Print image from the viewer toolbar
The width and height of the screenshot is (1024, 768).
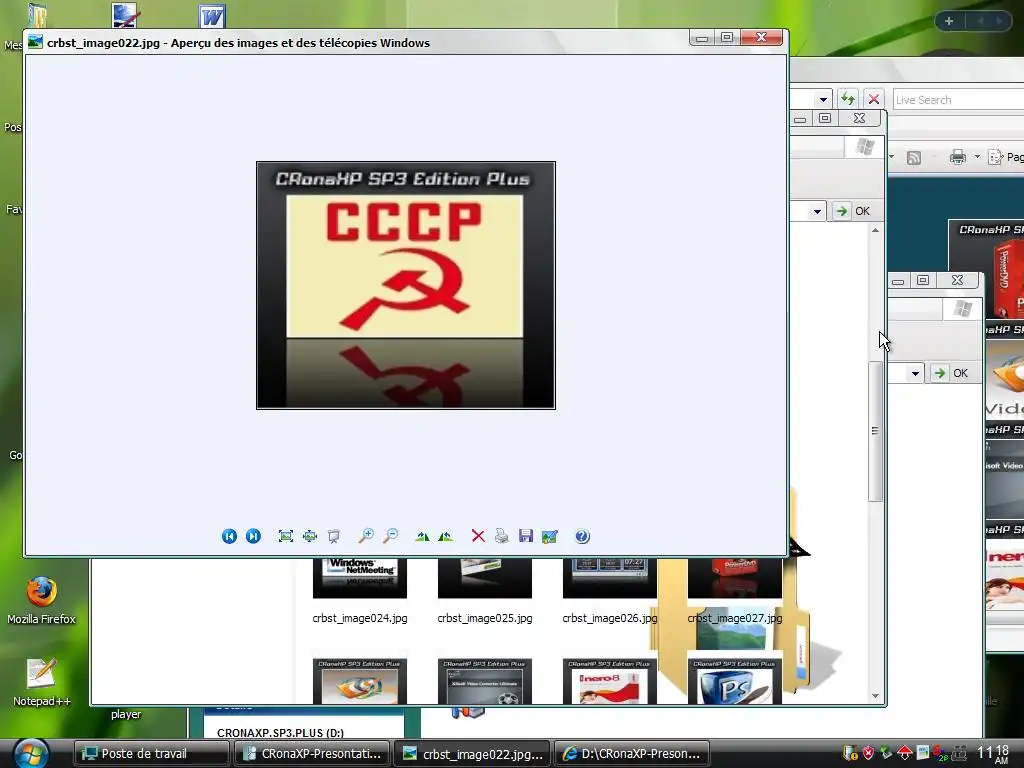pos(502,536)
